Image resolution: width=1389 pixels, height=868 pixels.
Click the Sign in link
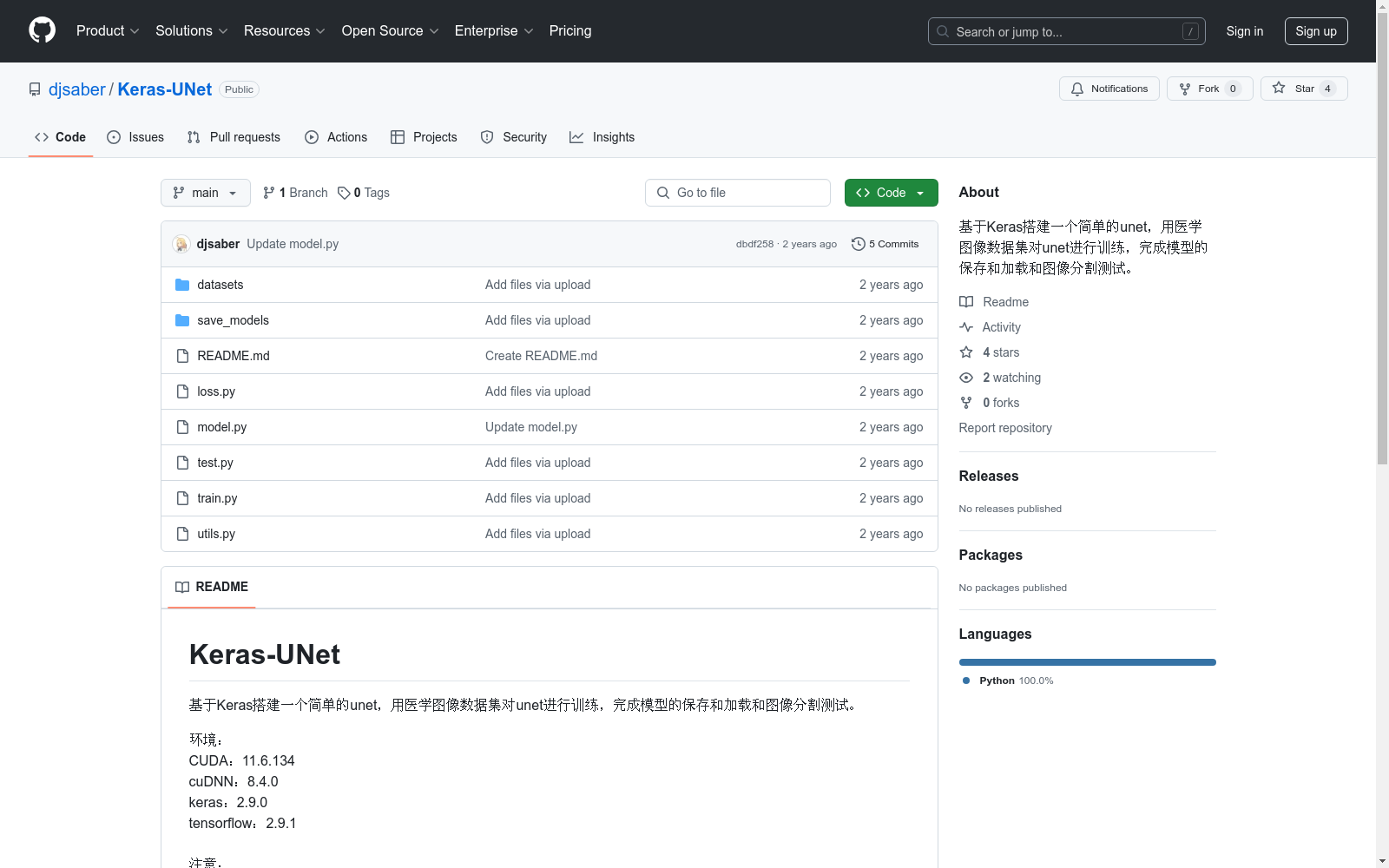[1245, 31]
